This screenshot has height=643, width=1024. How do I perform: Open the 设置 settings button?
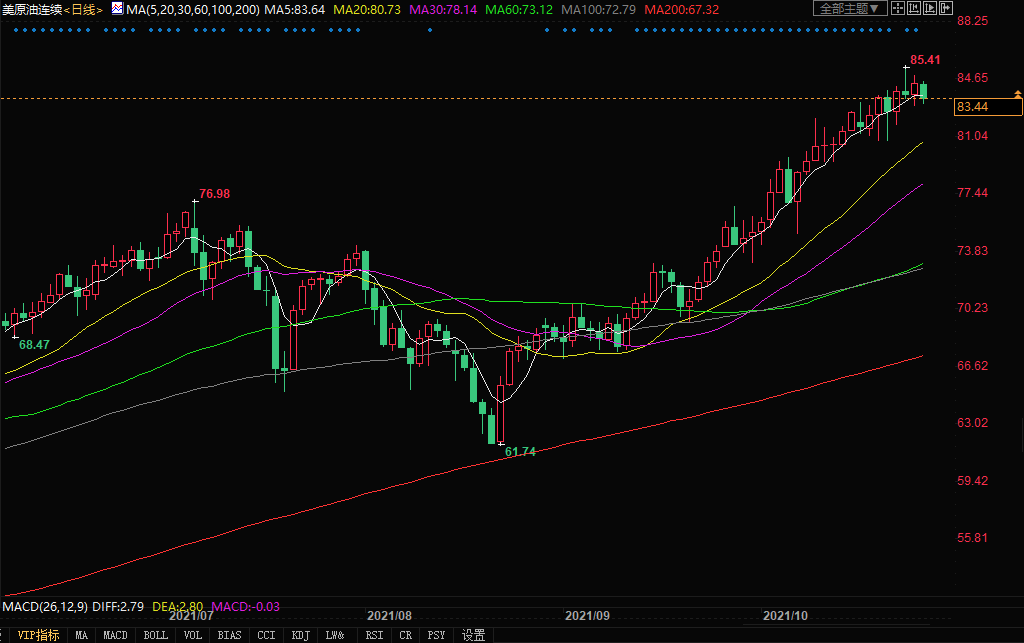473,635
